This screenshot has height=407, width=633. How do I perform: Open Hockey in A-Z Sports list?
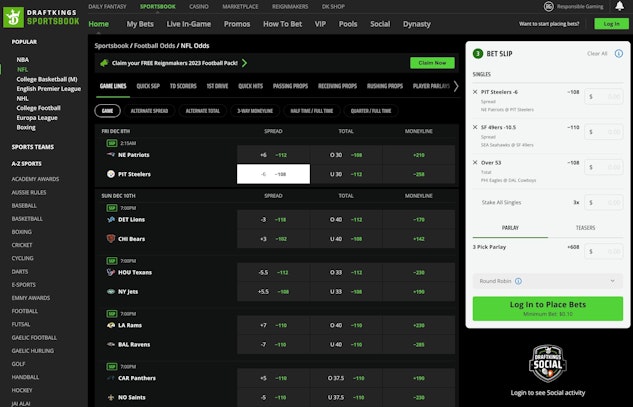tap(22, 390)
